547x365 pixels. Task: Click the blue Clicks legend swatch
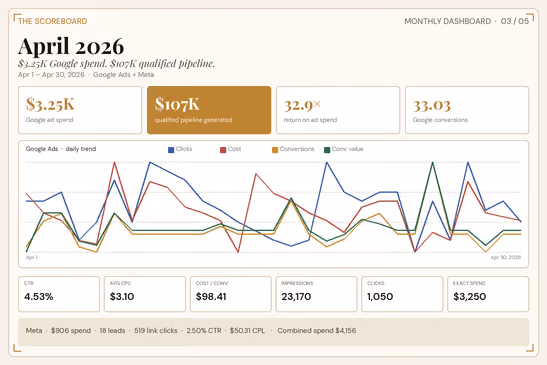[171, 150]
